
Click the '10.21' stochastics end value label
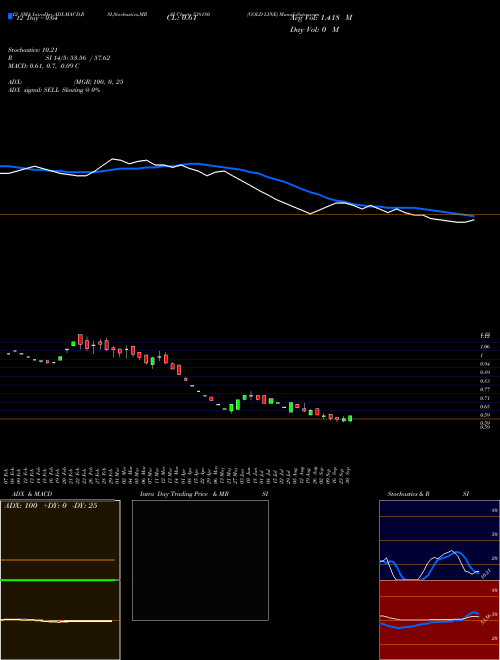(486, 573)
